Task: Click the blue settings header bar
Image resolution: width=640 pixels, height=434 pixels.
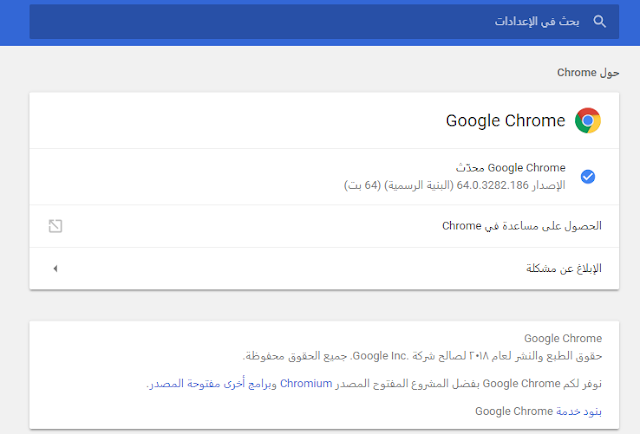Action: pos(320,22)
